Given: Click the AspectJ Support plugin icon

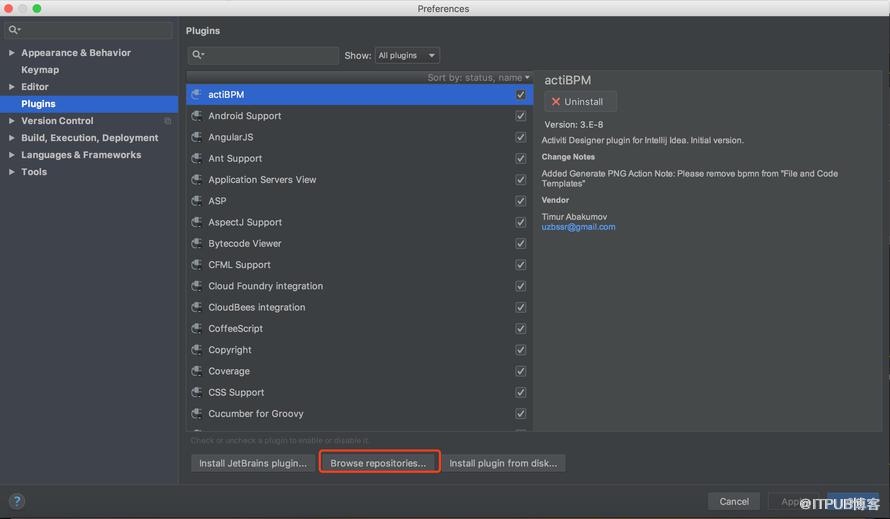Looking at the screenshot, I should click(x=196, y=222).
